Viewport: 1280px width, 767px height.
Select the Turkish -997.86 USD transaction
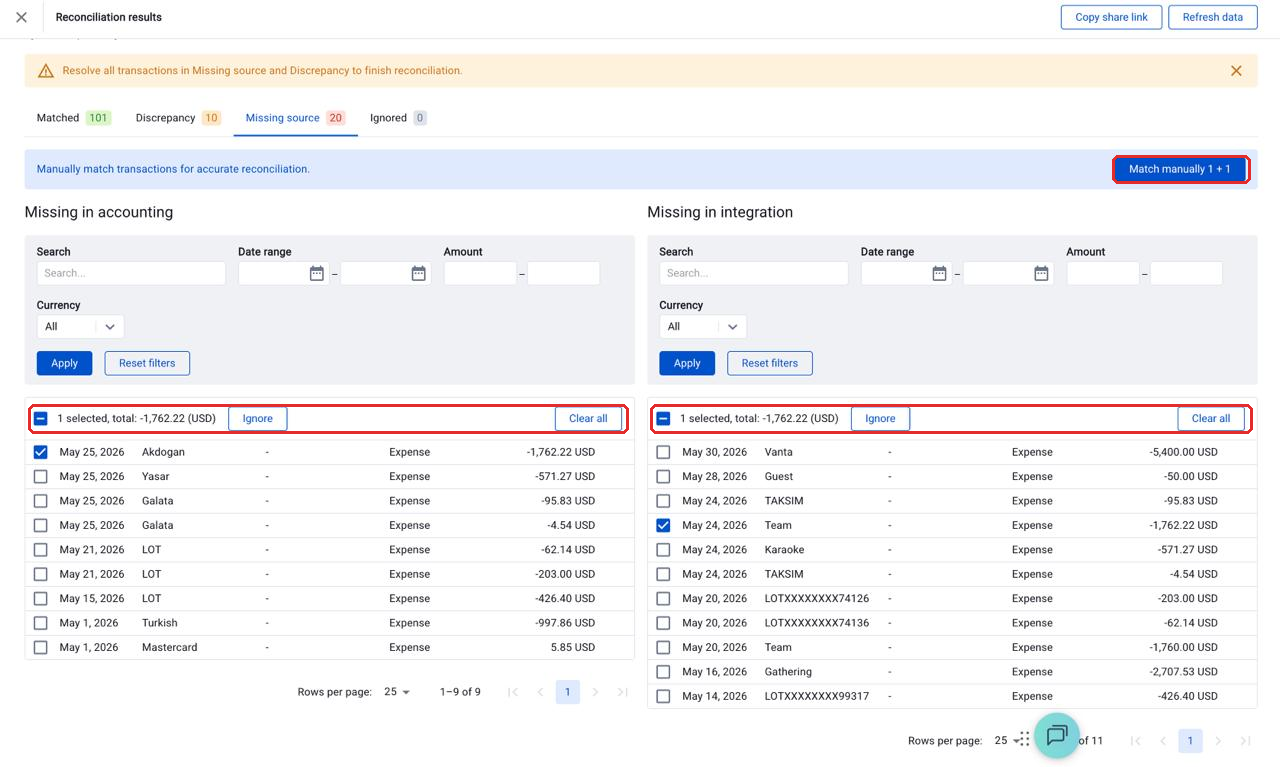click(41, 623)
